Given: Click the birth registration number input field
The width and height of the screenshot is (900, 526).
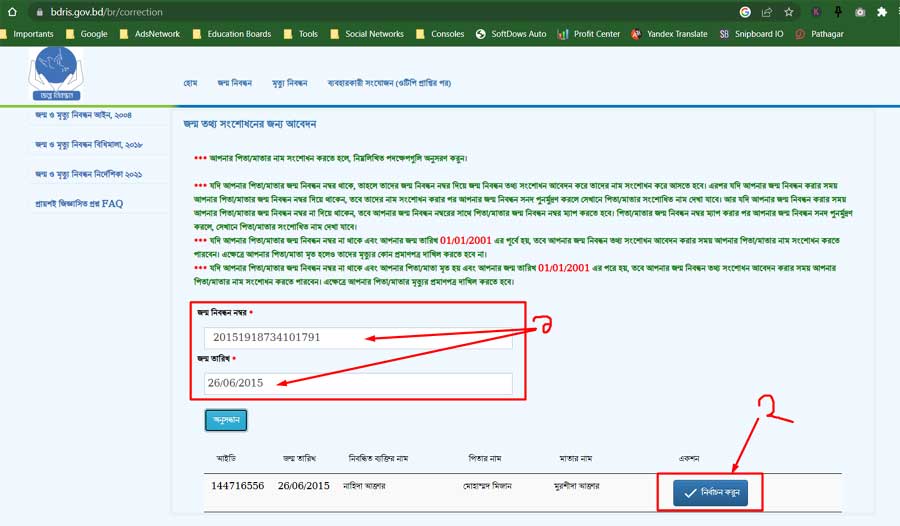Looking at the screenshot, I should [357, 337].
